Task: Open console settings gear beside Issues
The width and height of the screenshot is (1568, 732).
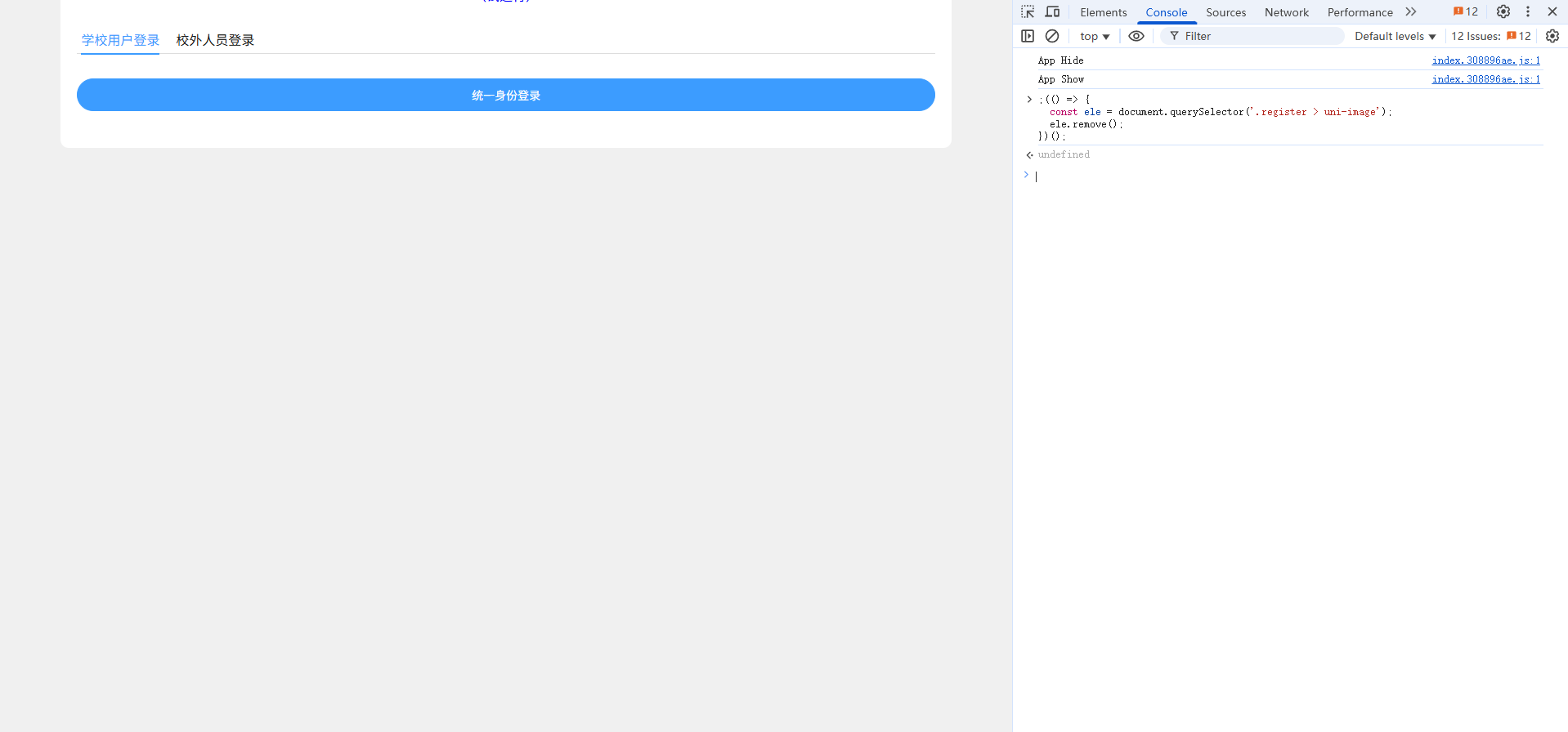Action: tap(1552, 36)
